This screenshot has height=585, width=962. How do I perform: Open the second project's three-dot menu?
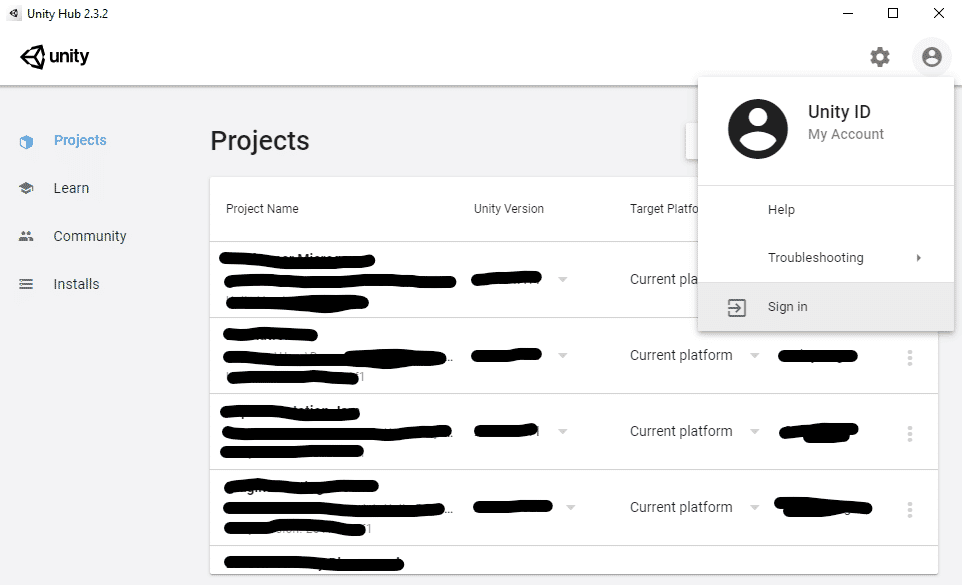coord(910,358)
